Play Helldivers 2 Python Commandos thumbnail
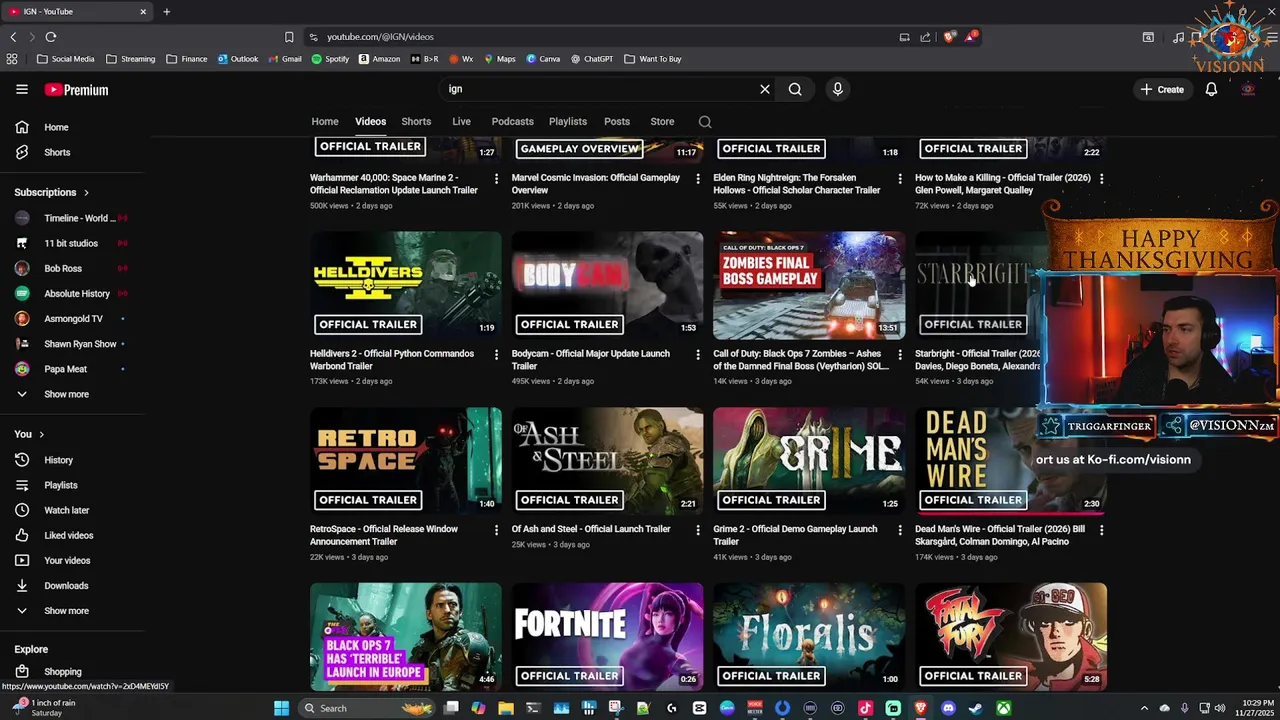This screenshot has width=1280, height=720. [406, 285]
